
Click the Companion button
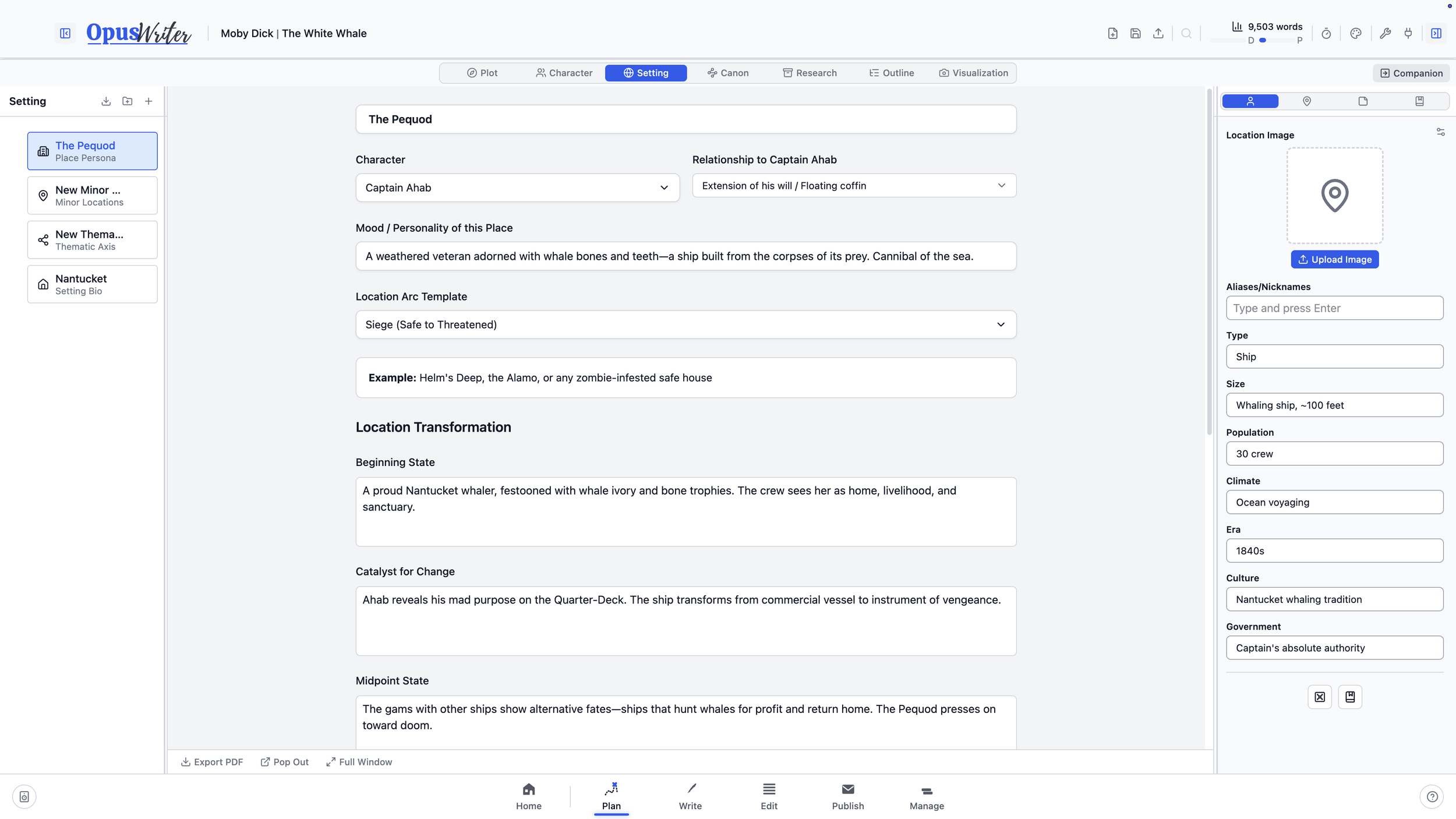click(x=1411, y=73)
